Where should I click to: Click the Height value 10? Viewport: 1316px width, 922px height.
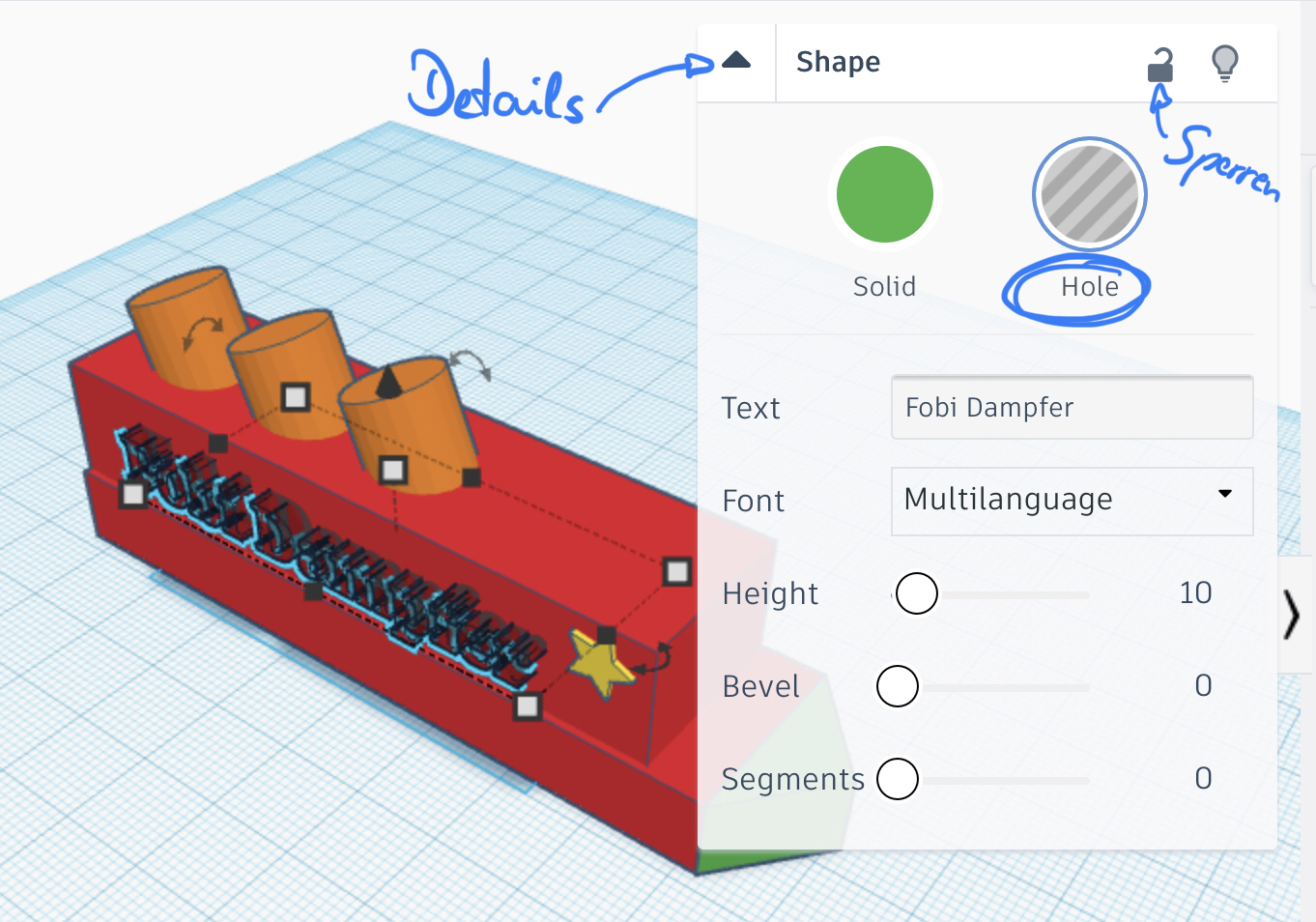1194,592
